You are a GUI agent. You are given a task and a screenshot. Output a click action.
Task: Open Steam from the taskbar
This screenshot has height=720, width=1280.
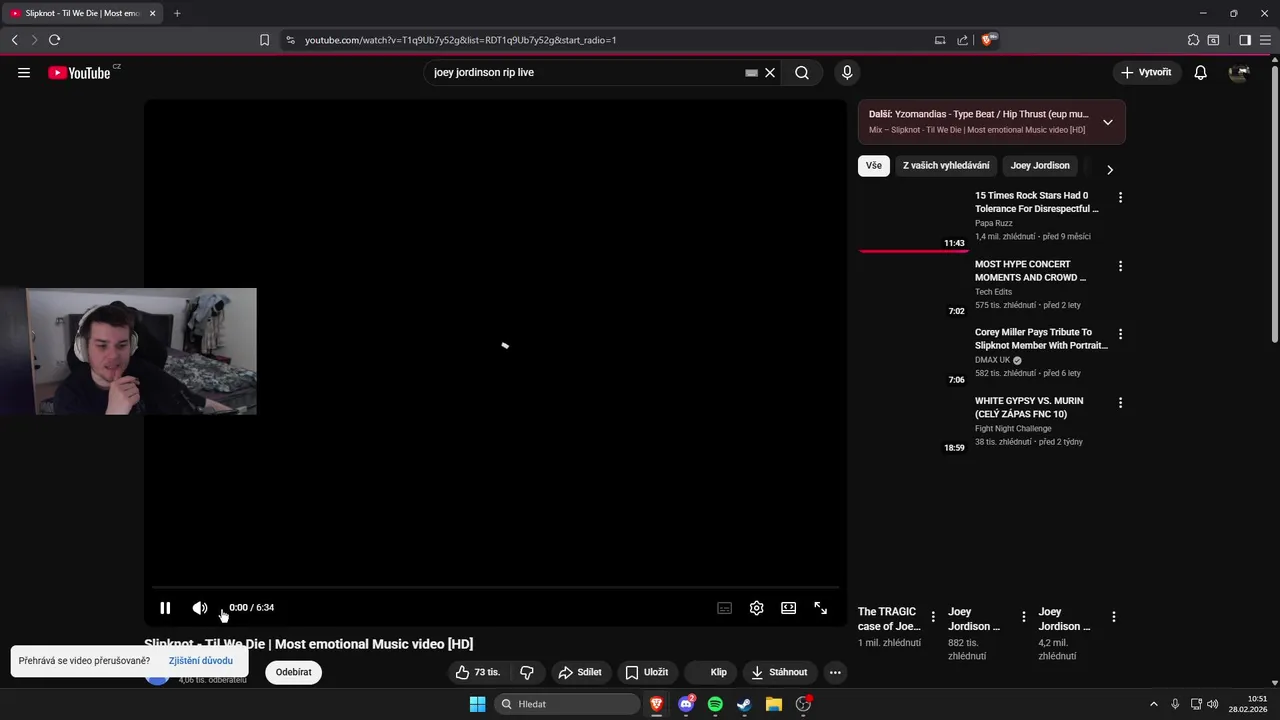[744, 704]
